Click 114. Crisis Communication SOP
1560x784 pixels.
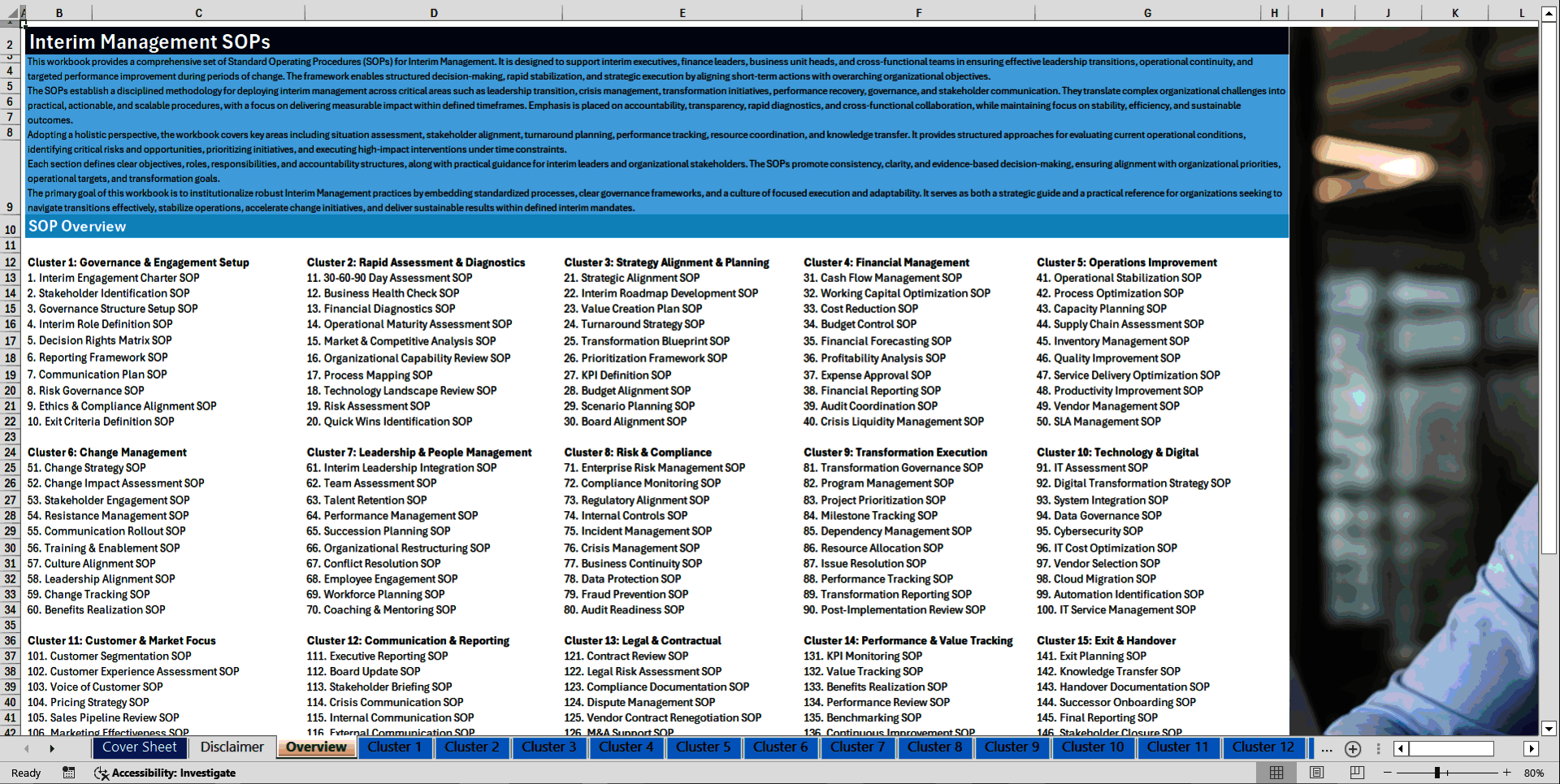coord(384,703)
